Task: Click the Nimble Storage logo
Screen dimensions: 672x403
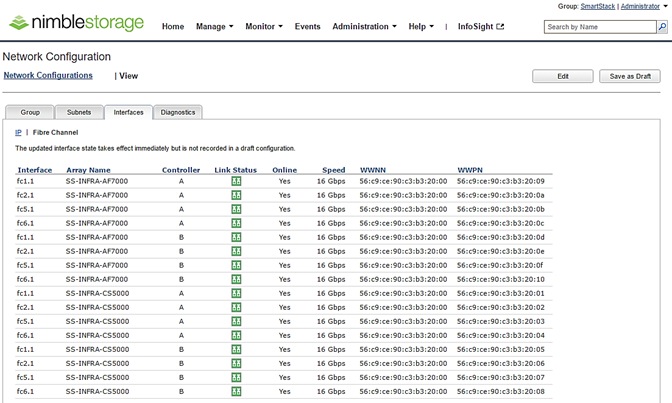Action: pyautogui.click(x=77, y=22)
